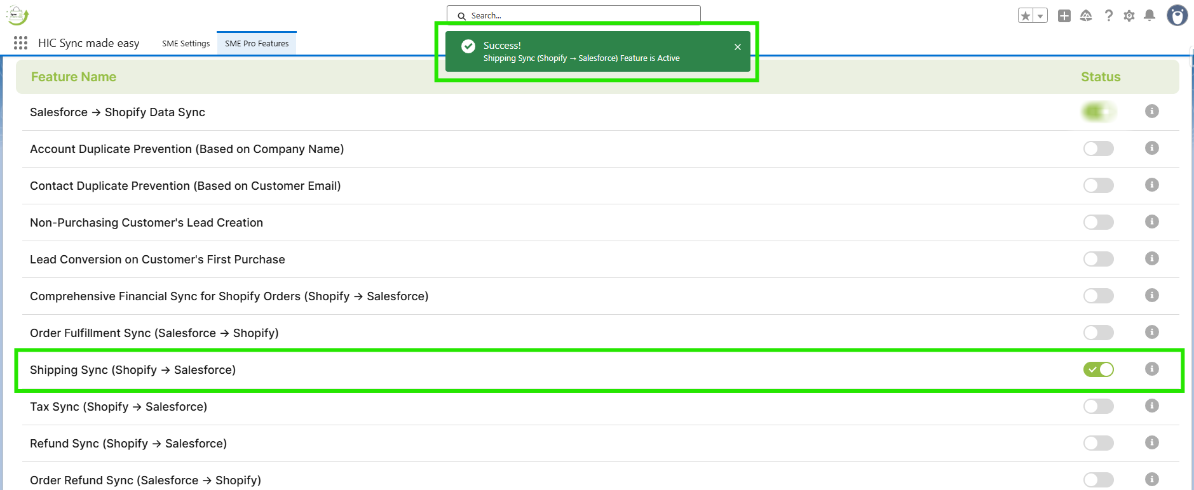
Task: Open the help question mark icon
Action: tap(1109, 15)
